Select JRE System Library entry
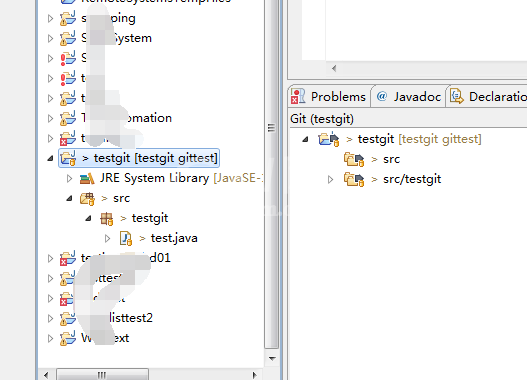Viewport: 527px width, 380px height. 180,178
